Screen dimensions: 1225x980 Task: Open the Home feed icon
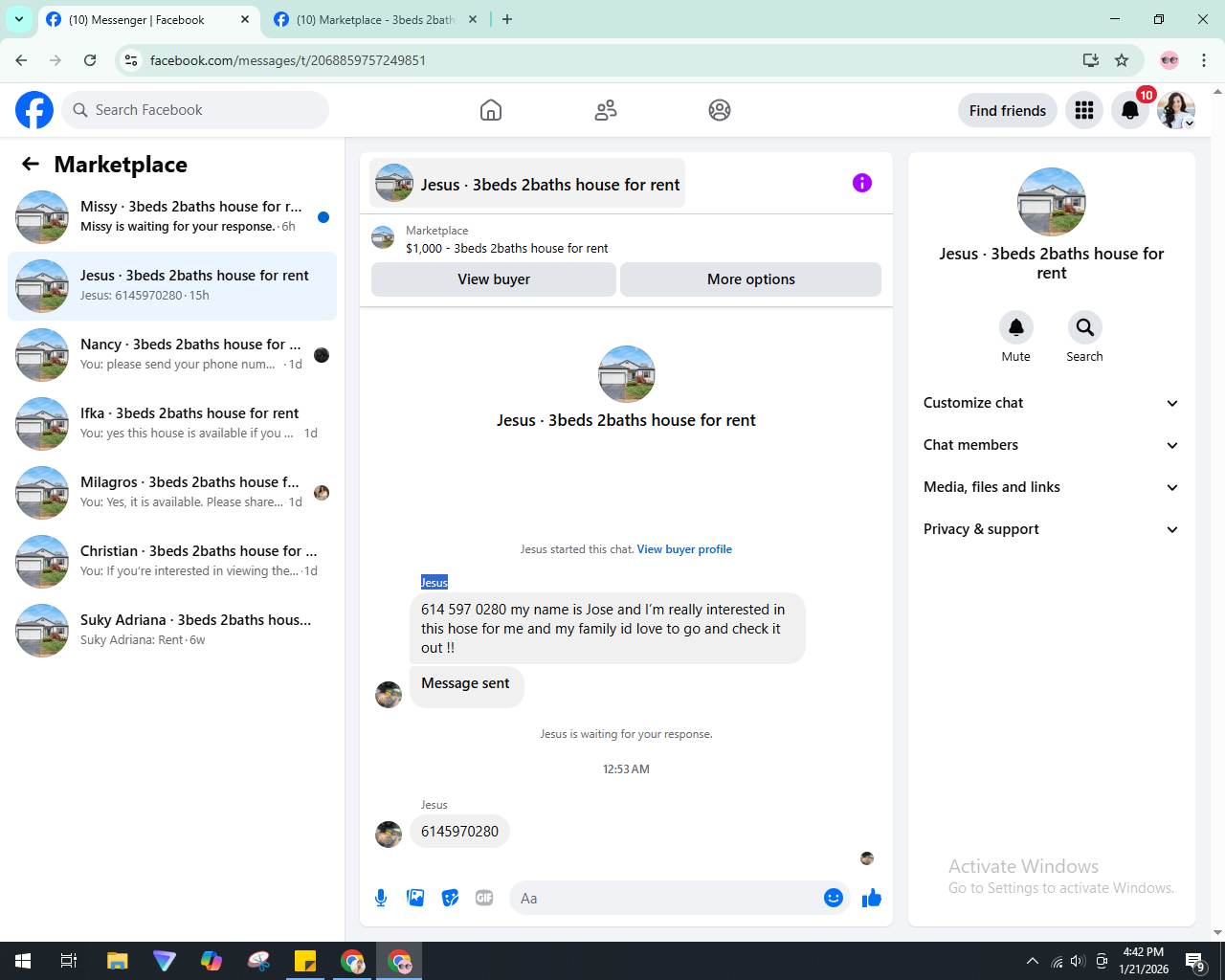tap(491, 110)
